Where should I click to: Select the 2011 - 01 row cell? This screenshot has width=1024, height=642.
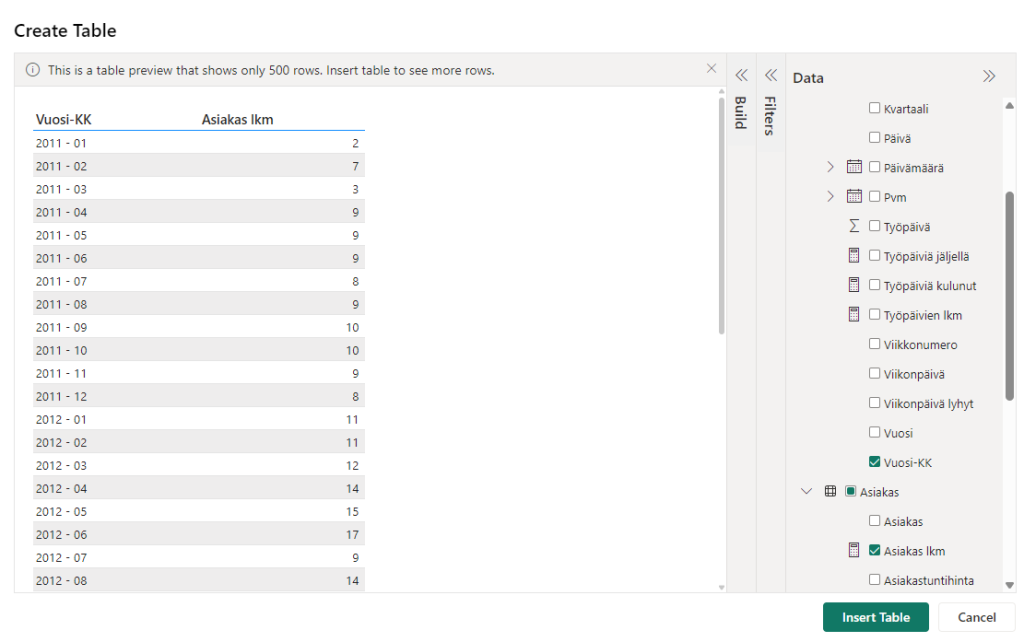click(x=61, y=143)
